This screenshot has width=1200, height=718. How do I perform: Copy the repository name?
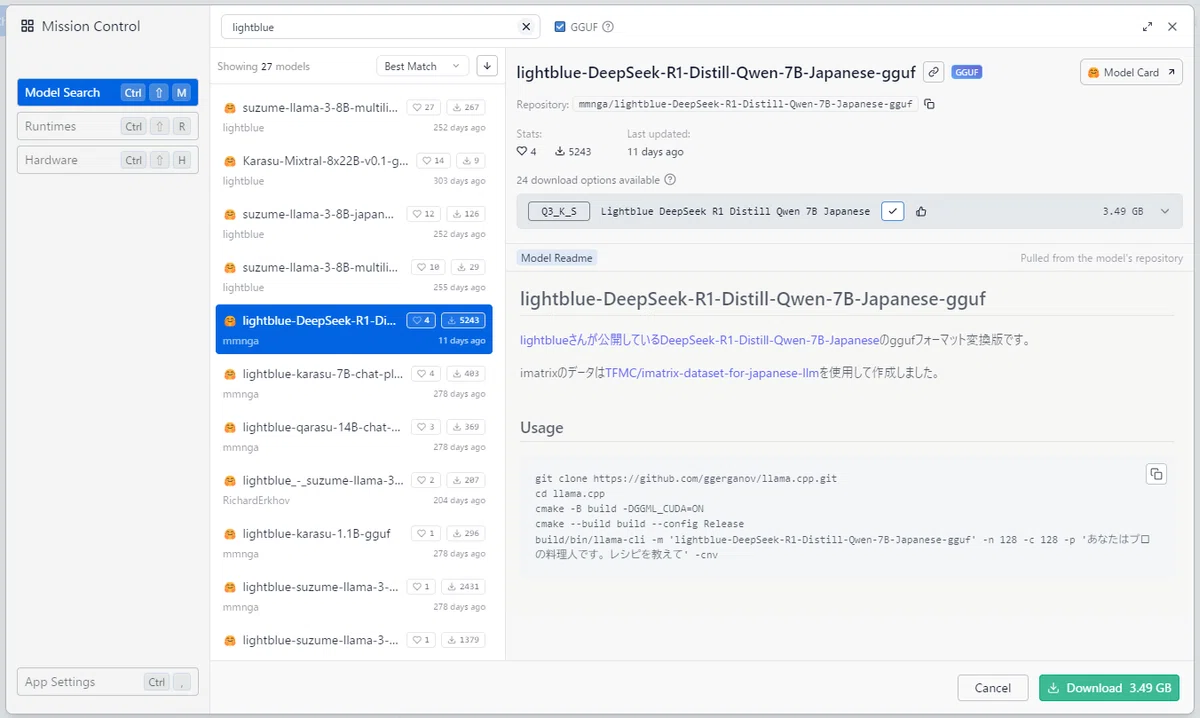[x=929, y=104]
